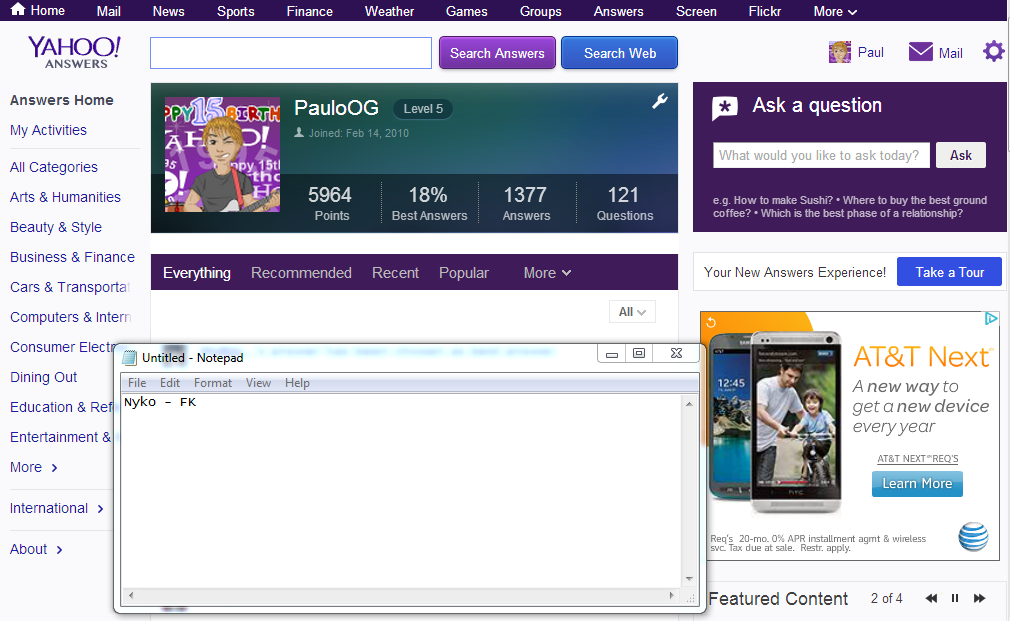Switch to the Recommended tab
This screenshot has width=1010, height=621.
(301, 273)
